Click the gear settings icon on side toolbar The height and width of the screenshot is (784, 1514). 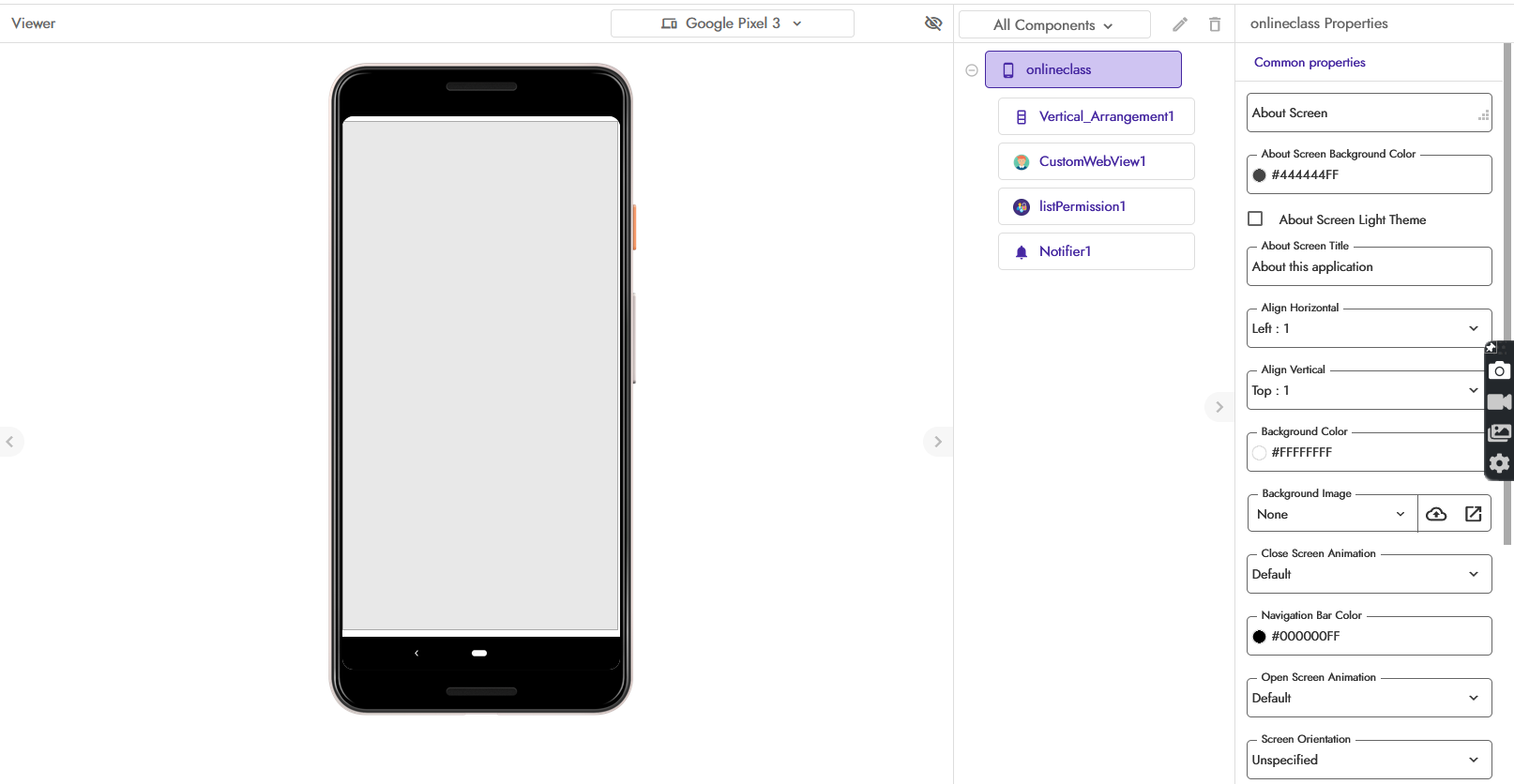(1499, 463)
